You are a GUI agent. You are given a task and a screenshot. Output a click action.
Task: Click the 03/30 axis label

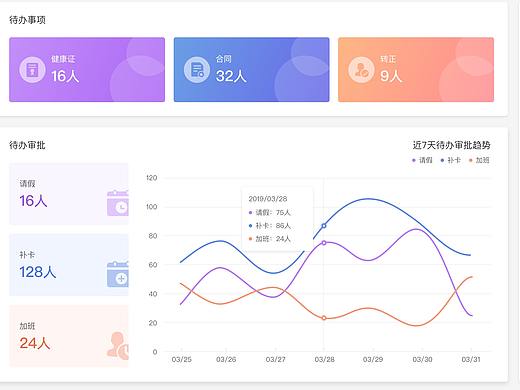pyautogui.click(x=422, y=359)
